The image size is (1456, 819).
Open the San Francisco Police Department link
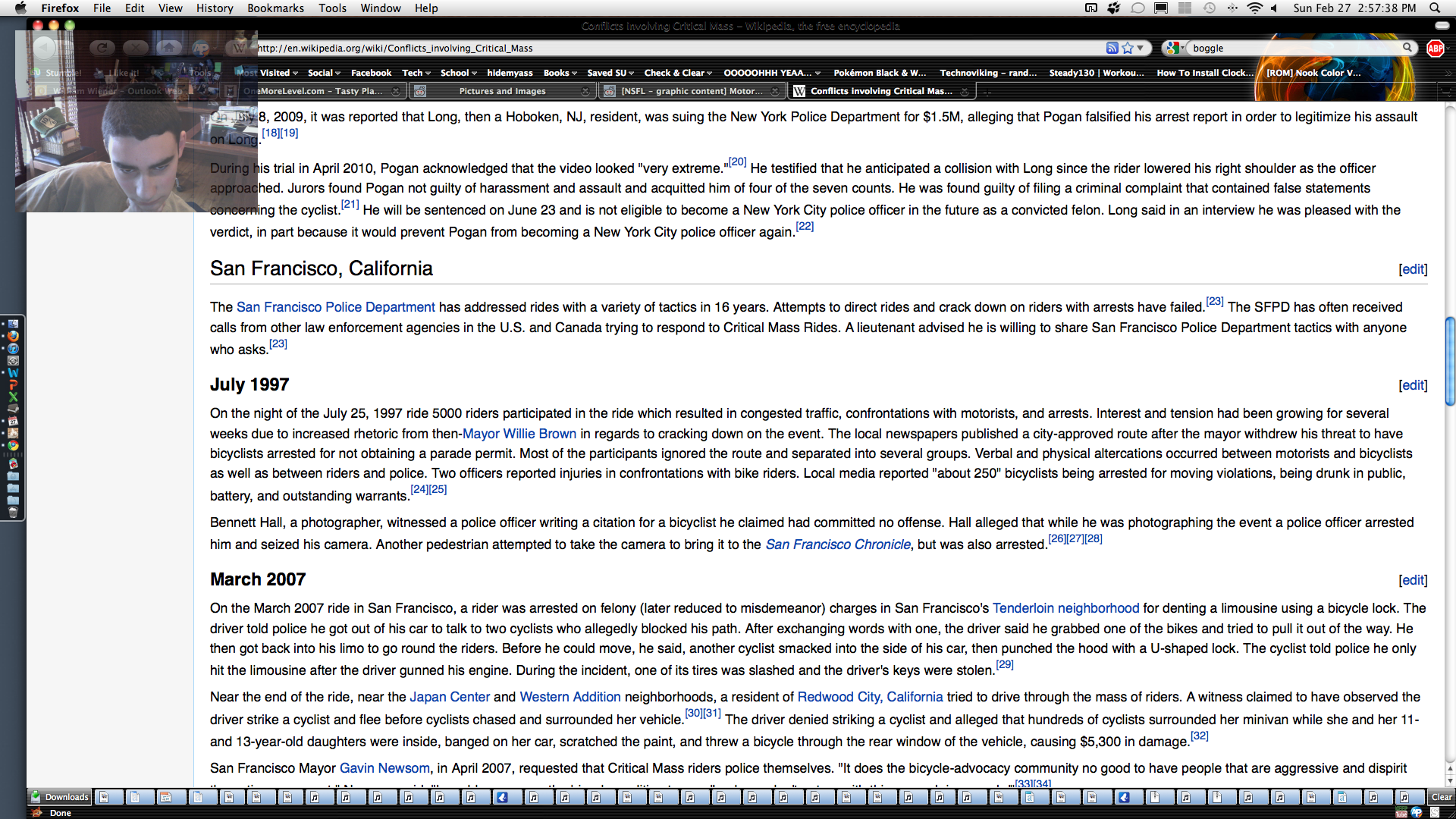click(335, 307)
